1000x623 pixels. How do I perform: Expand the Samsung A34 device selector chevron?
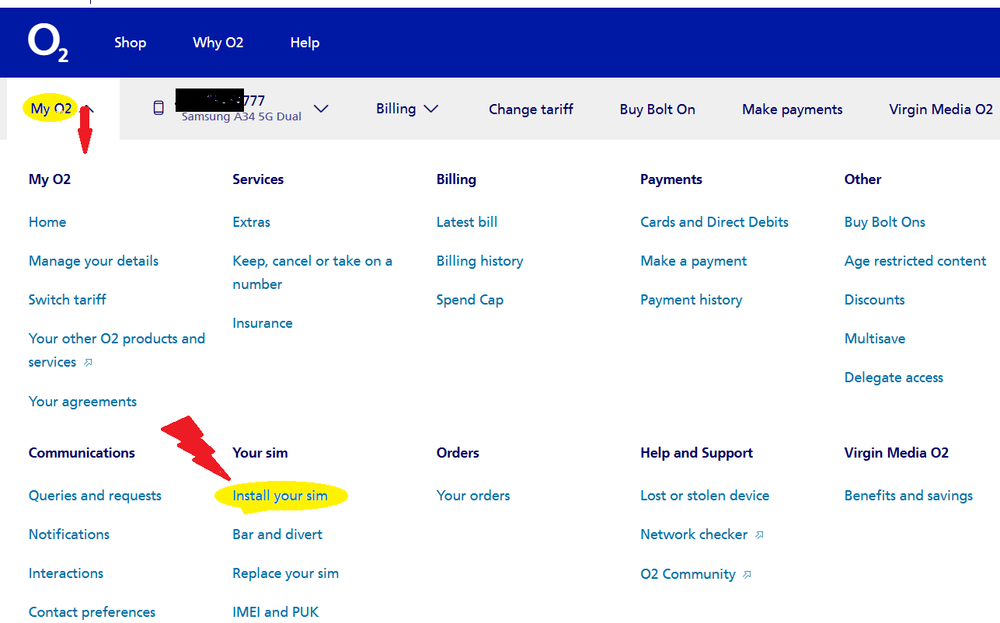[320, 109]
